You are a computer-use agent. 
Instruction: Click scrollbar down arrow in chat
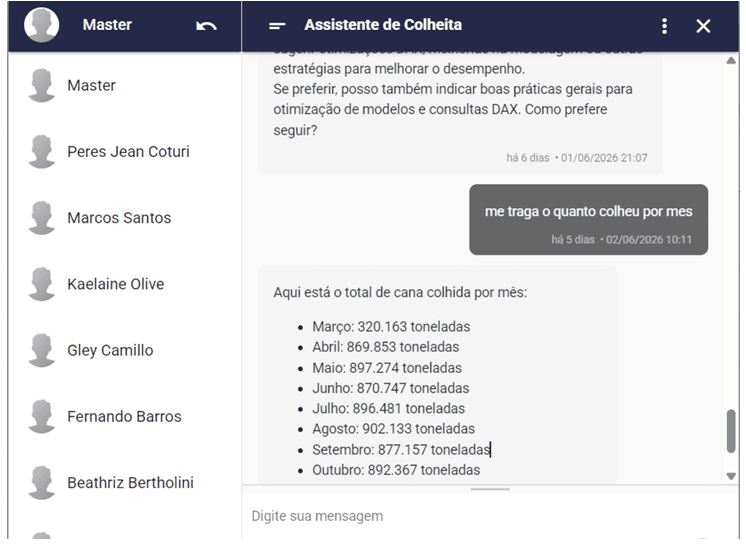[x=731, y=476]
